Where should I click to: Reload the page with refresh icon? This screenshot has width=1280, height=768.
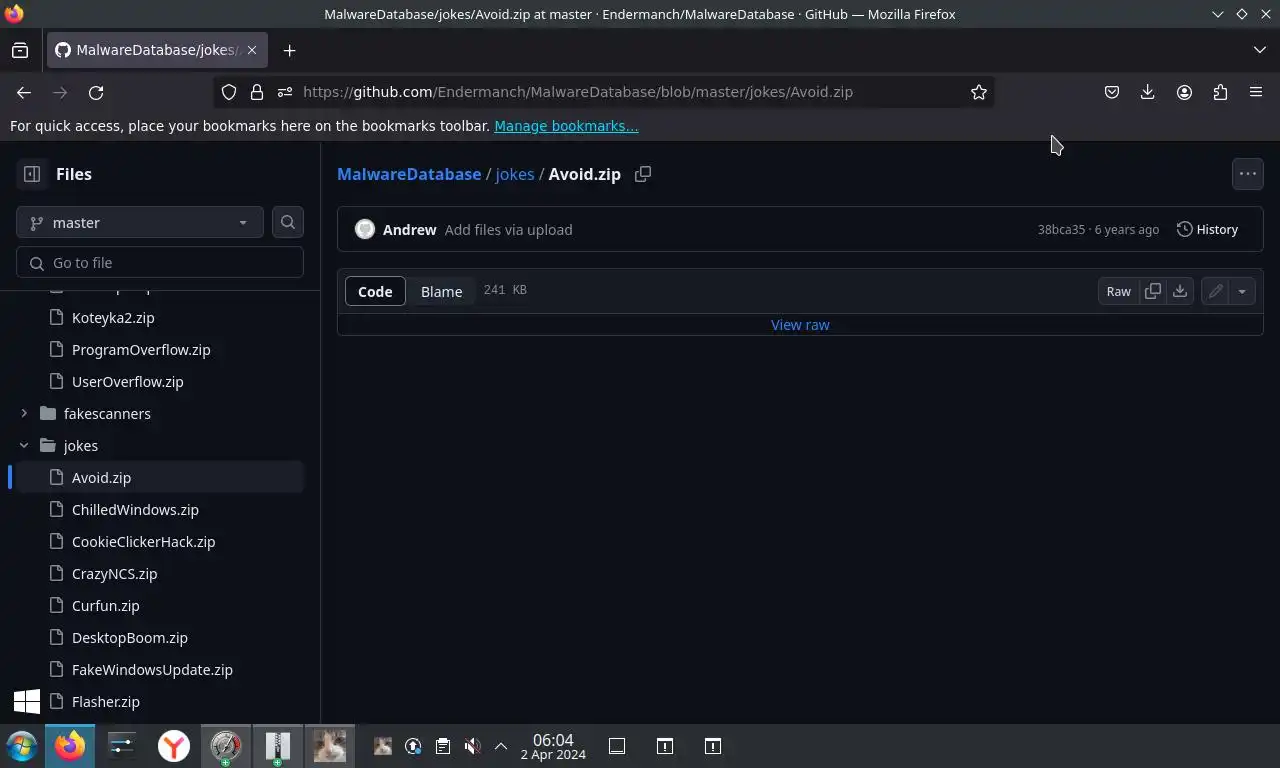pyautogui.click(x=96, y=92)
